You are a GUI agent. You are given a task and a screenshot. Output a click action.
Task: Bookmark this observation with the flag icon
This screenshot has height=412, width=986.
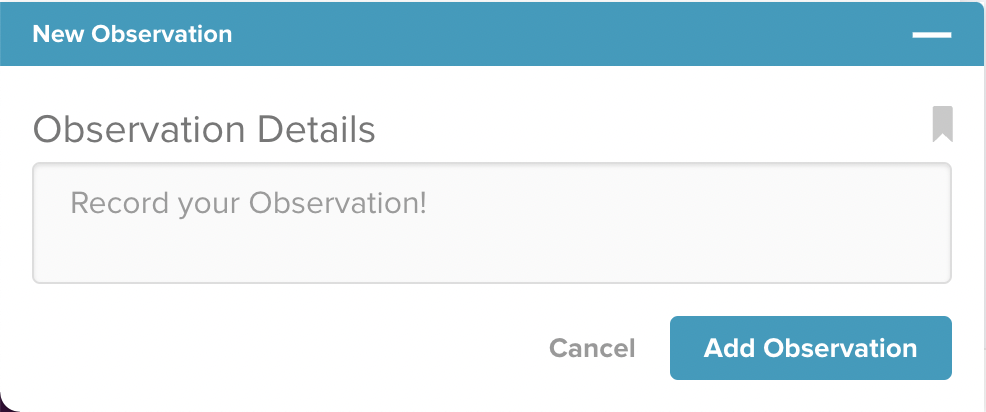pyautogui.click(x=942, y=124)
